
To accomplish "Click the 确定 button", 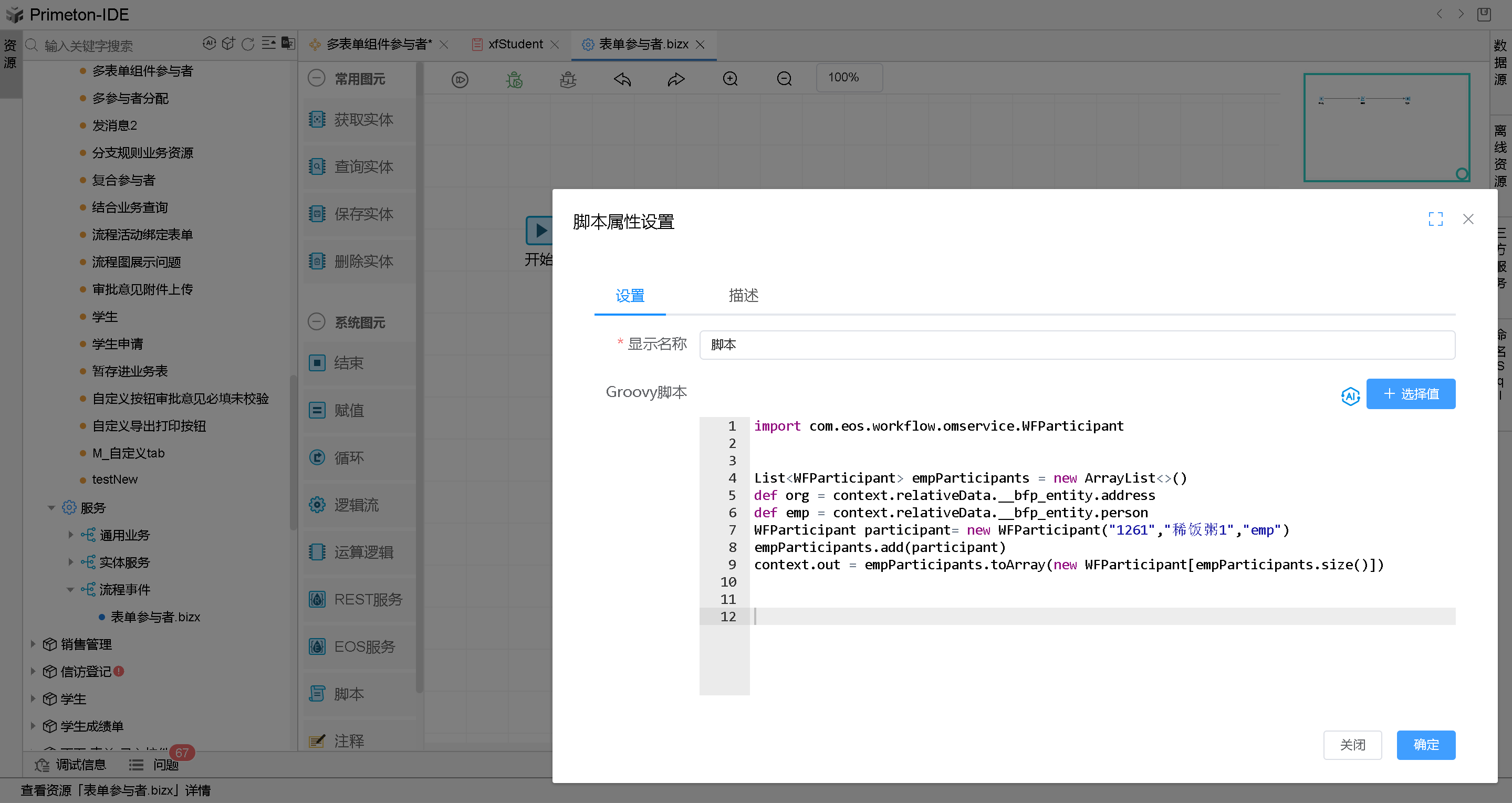I will [1425, 744].
